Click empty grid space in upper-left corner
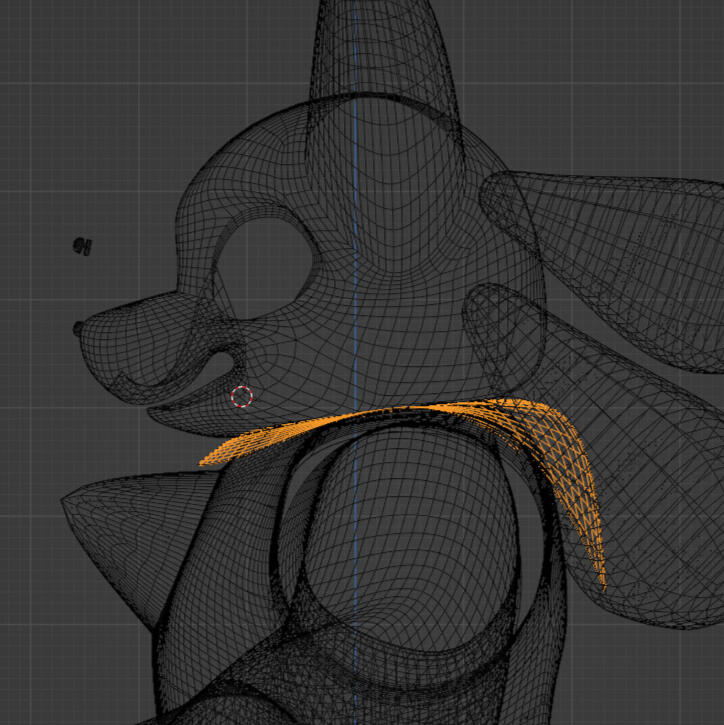The width and height of the screenshot is (724, 725). [x=60, y=60]
